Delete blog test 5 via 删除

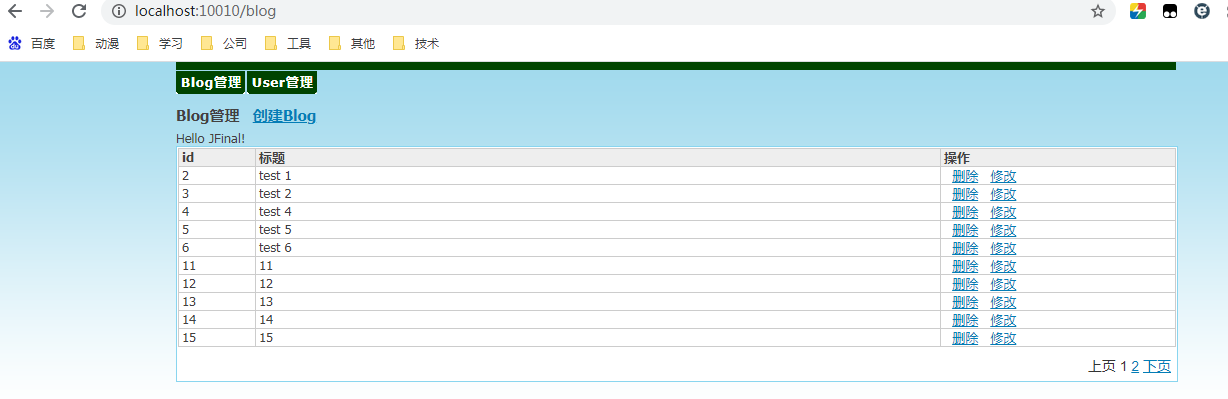965,230
